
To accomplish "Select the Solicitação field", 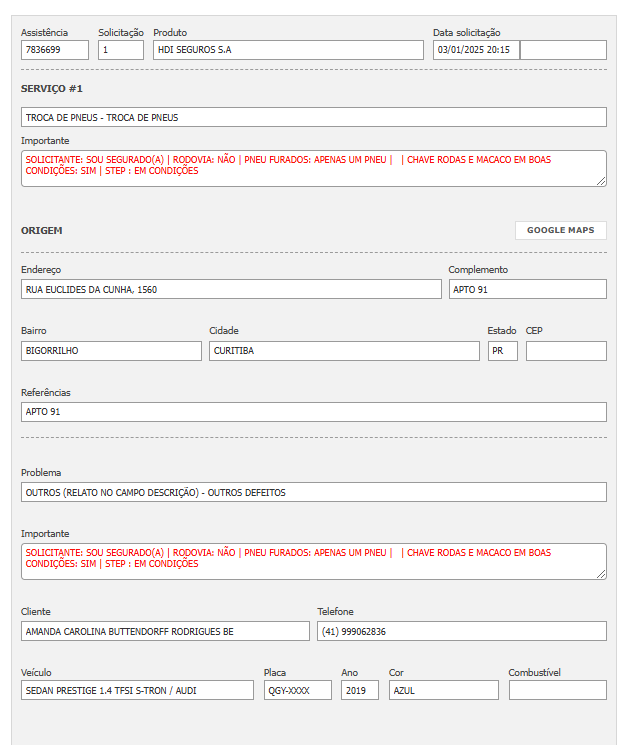I will click(x=121, y=50).
